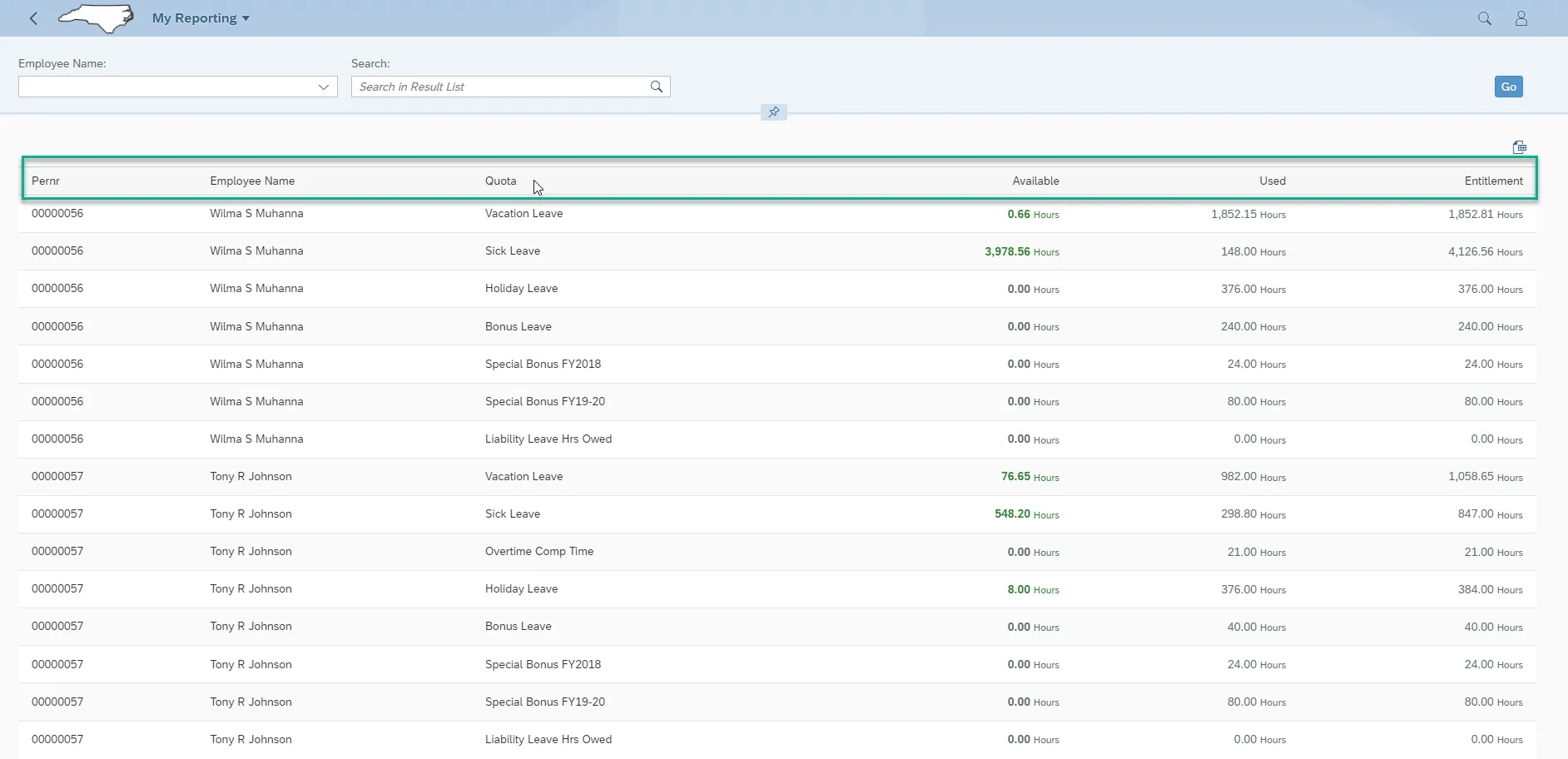Select Tony R Johnson's Overtime Comp Time row
This screenshot has width=1568, height=759.
(x=539, y=552)
